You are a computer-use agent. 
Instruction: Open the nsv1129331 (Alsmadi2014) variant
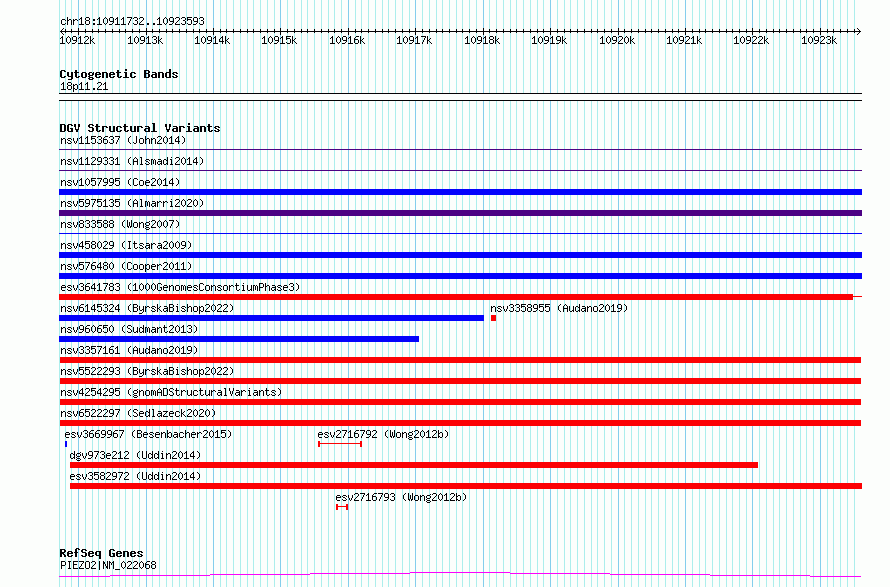coord(132,161)
